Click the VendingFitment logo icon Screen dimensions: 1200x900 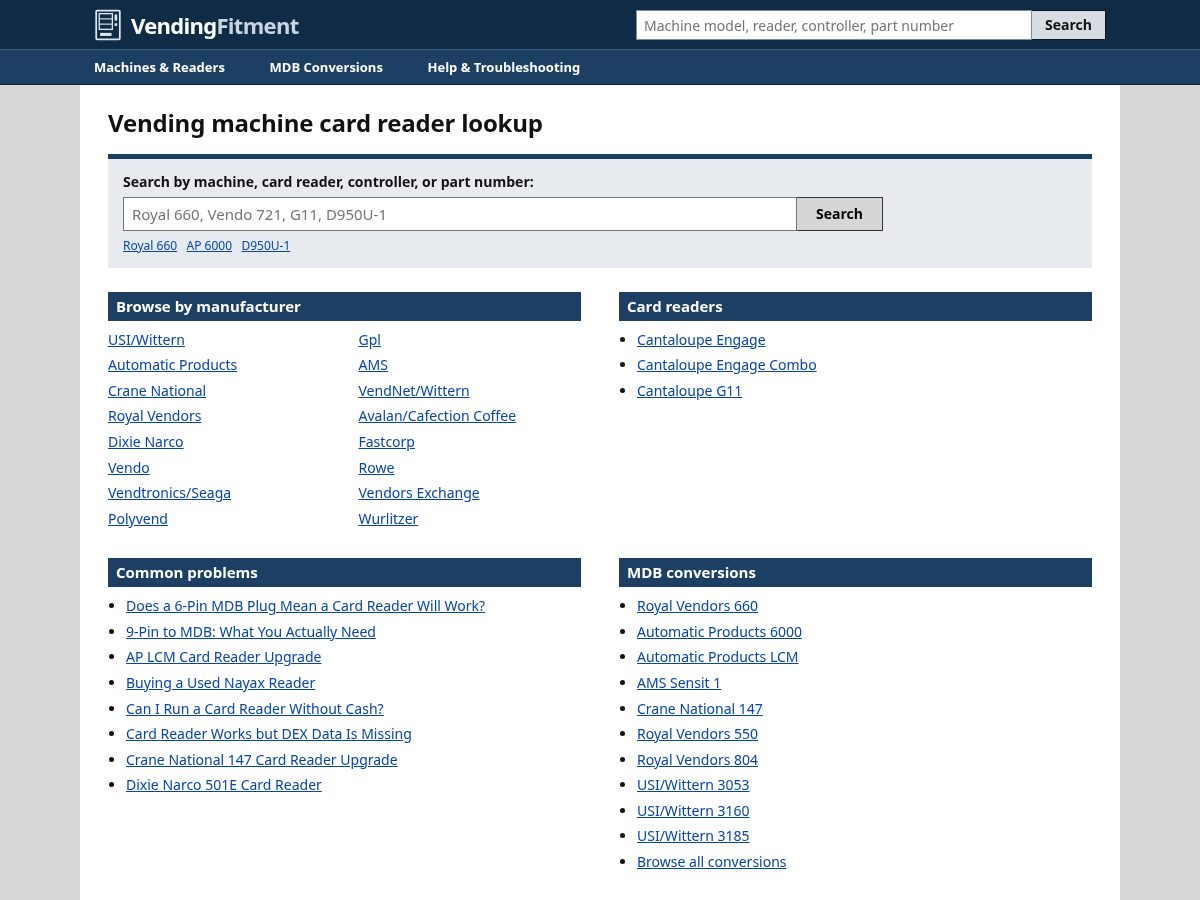(108, 25)
